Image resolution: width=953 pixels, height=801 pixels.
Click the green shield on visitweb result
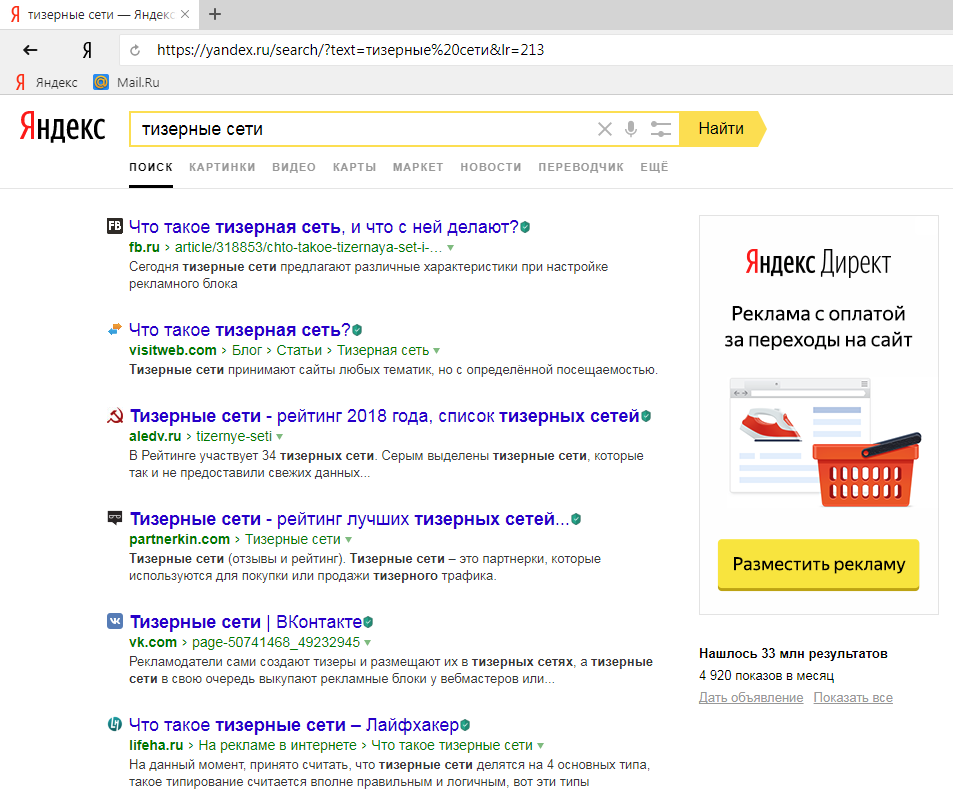tap(357, 330)
